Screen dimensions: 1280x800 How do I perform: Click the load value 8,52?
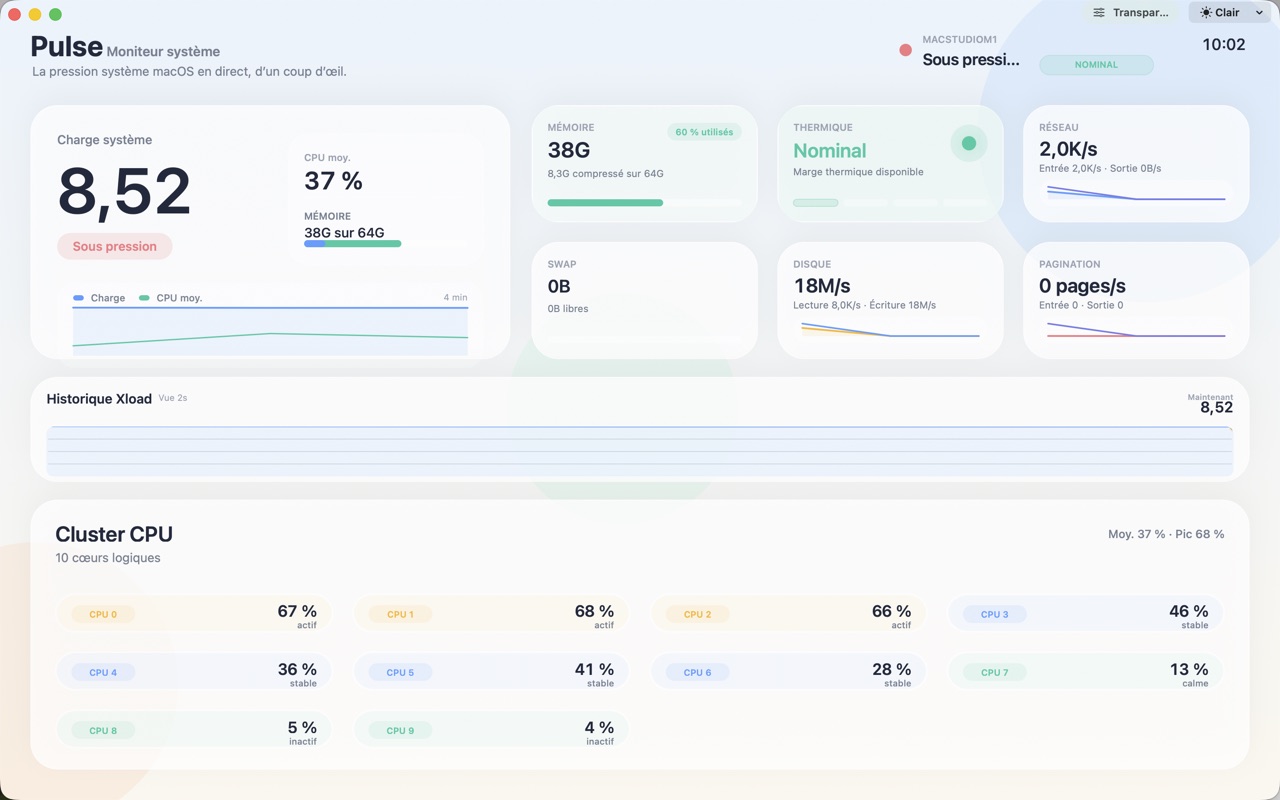coord(124,191)
